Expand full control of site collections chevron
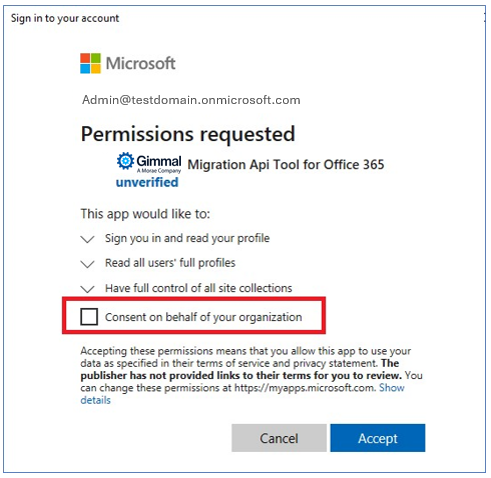491x478 pixels. pos(87,289)
